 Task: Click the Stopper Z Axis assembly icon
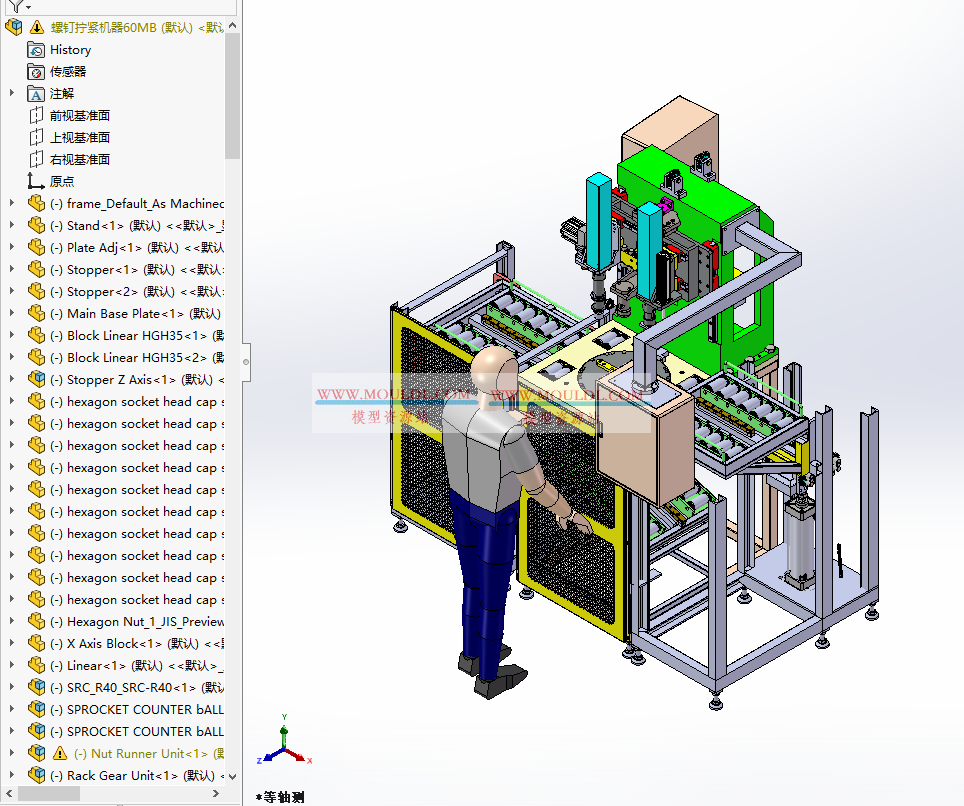(x=37, y=379)
